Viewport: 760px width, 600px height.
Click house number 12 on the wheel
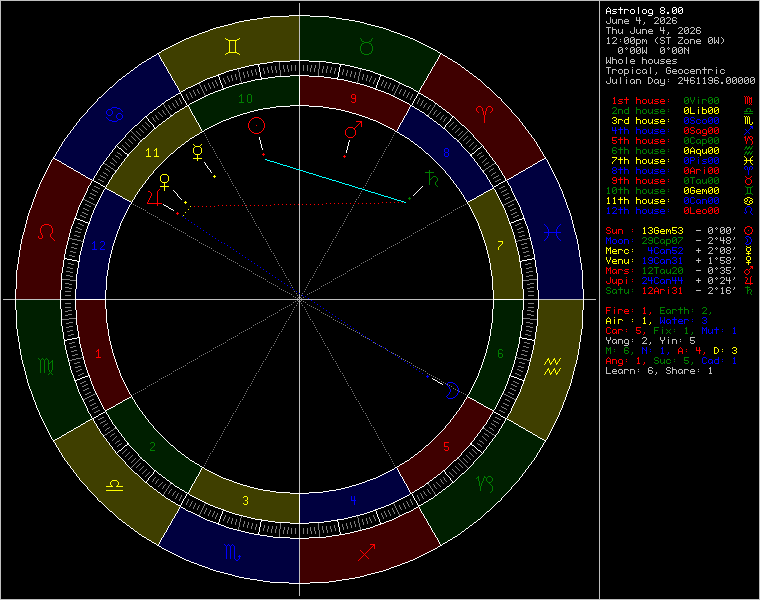point(98,245)
